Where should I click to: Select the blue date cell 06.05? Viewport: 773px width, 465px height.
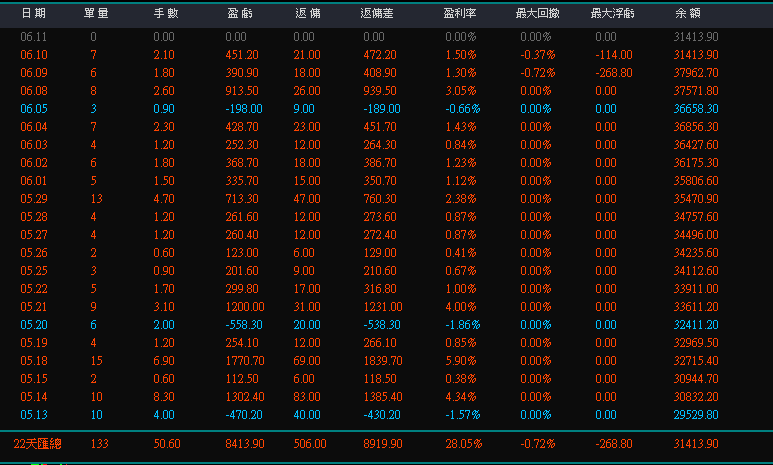34,109
